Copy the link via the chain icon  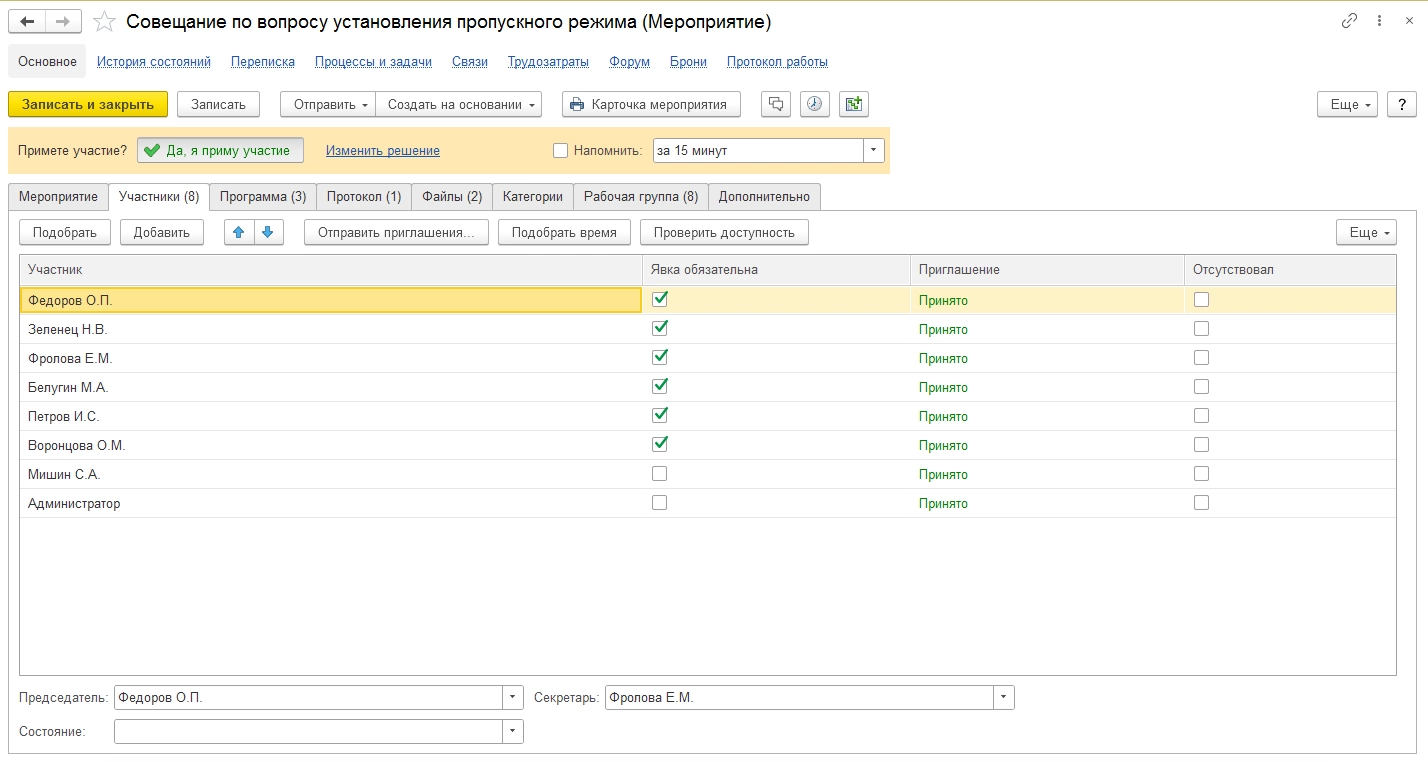[1349, 21]
